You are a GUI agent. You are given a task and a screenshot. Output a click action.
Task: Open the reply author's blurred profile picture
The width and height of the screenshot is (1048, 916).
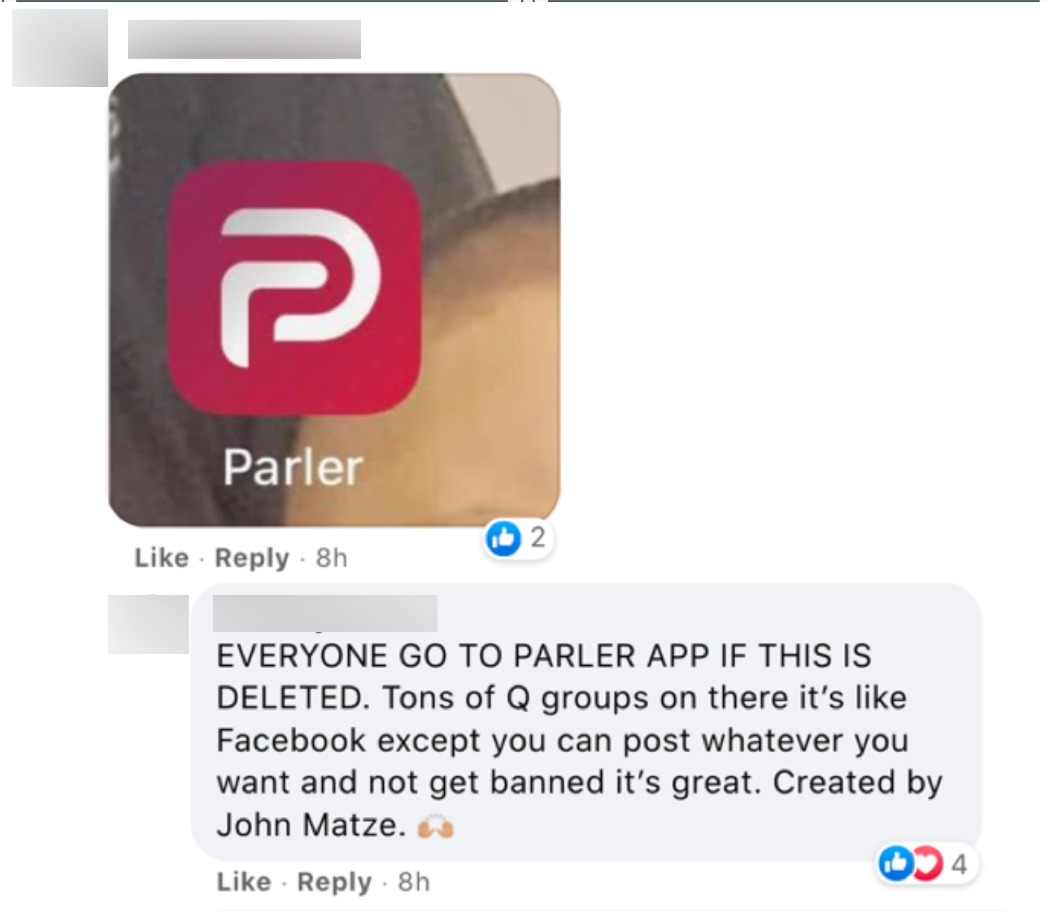click(x=148, y=624)
